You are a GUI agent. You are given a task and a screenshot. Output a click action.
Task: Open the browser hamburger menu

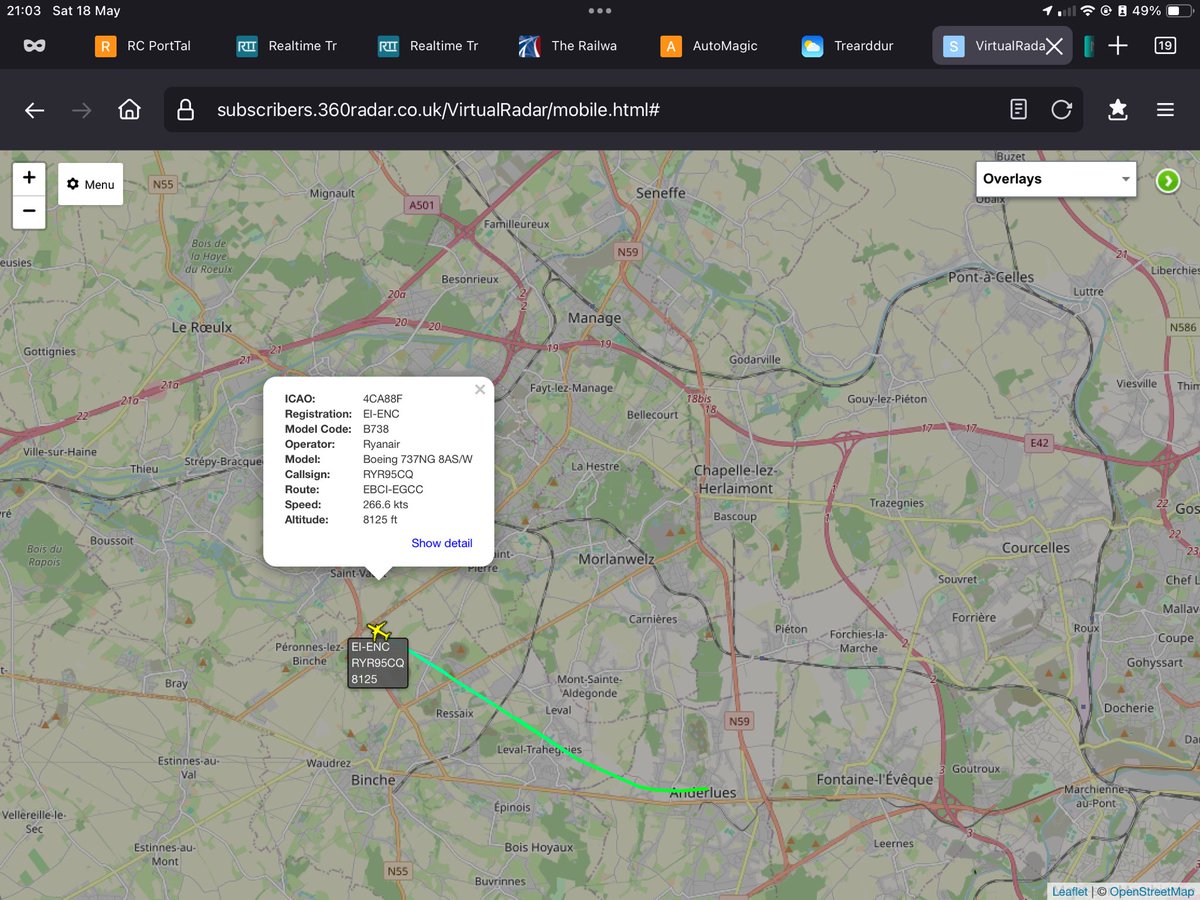[x=1165, y=110]
